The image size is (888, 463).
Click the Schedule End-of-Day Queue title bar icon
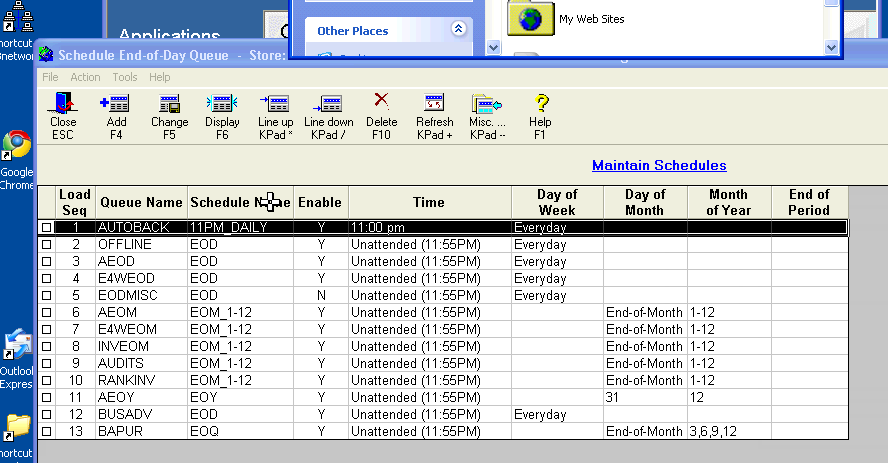click(46, 55)
